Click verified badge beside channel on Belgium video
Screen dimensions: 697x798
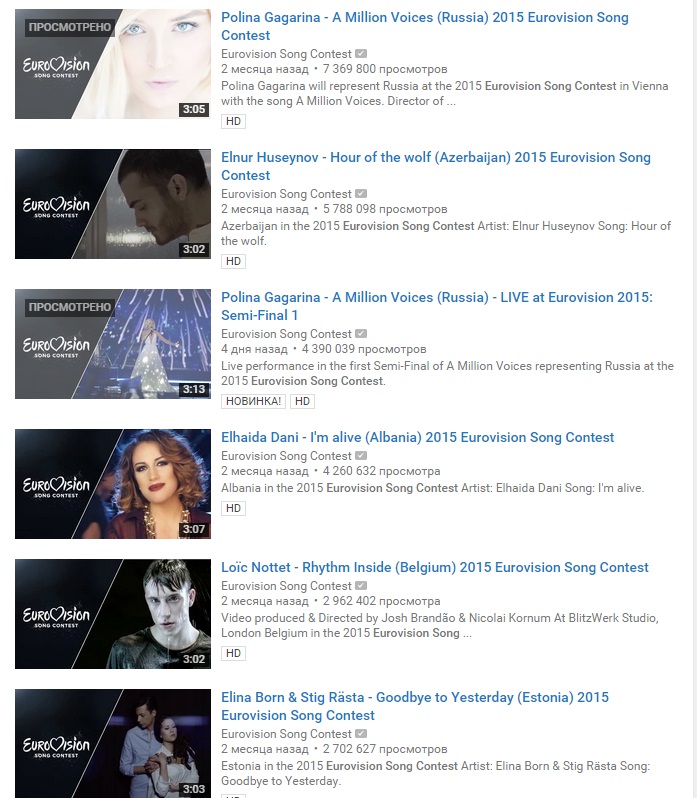pyautogui.click(x=361, y=585)
